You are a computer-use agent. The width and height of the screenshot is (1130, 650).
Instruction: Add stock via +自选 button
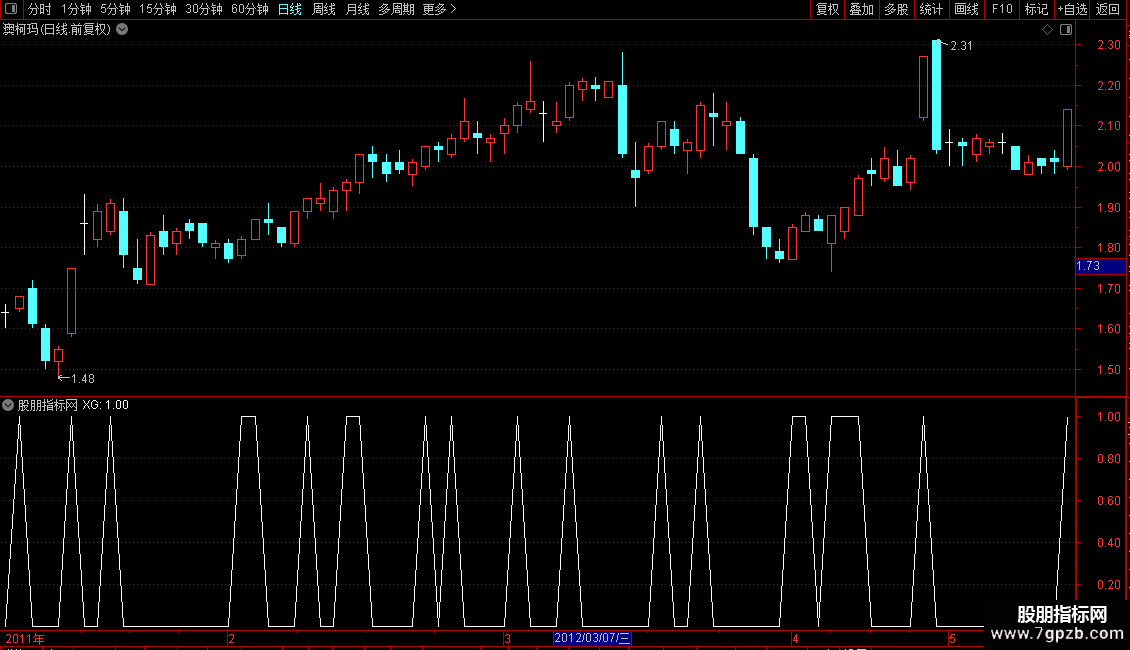[x=1072, y=9]
